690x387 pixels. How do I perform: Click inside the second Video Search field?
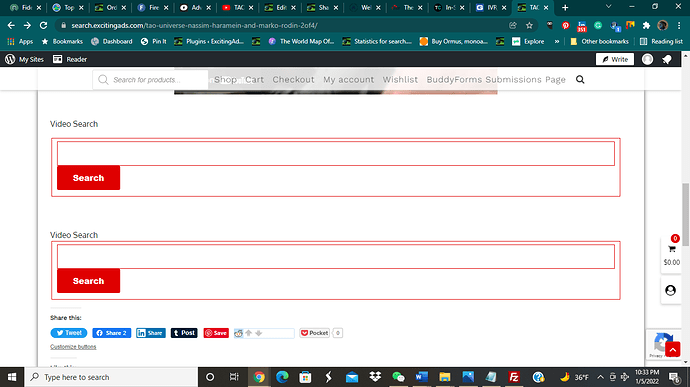pos(336,256)
